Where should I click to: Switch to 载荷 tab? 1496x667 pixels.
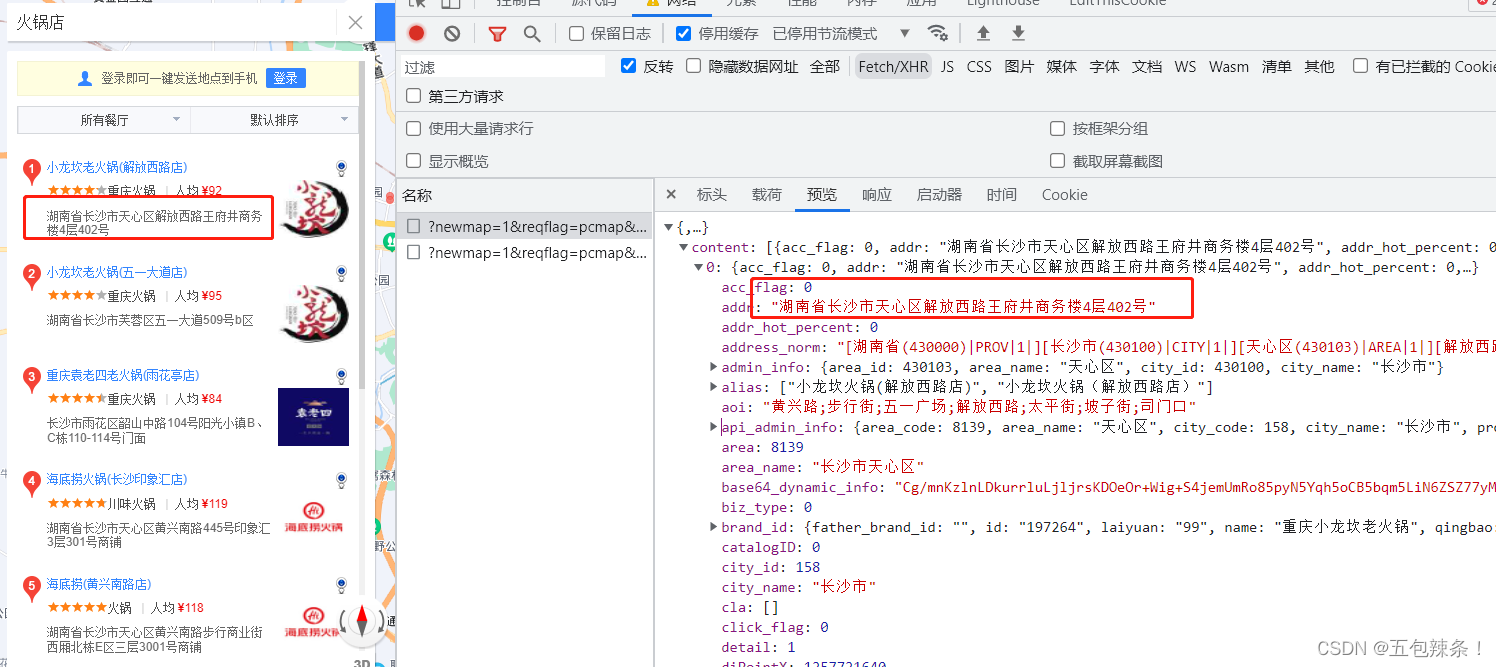(x=767, y=195)
